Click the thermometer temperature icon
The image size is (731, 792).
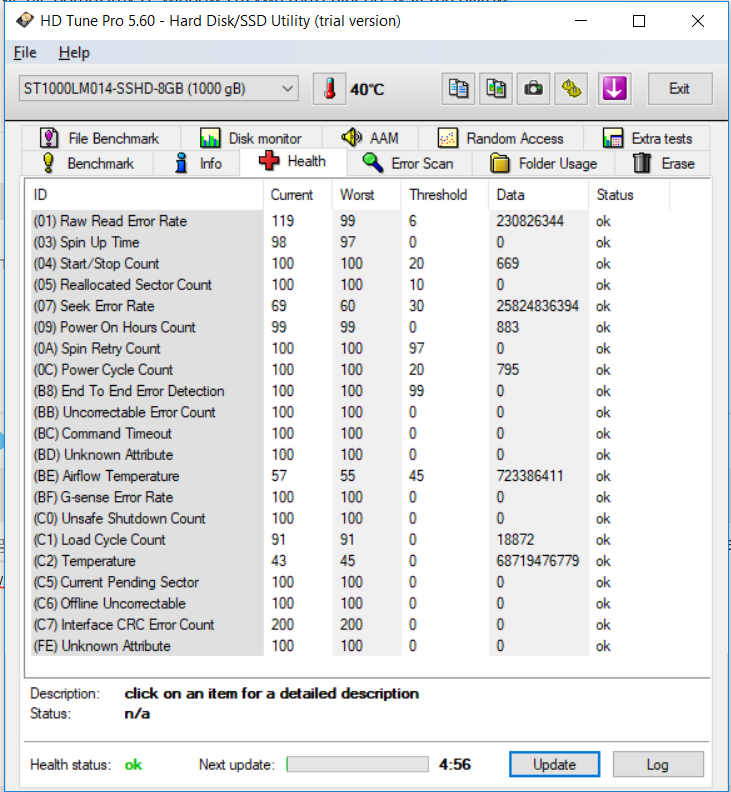329,89
